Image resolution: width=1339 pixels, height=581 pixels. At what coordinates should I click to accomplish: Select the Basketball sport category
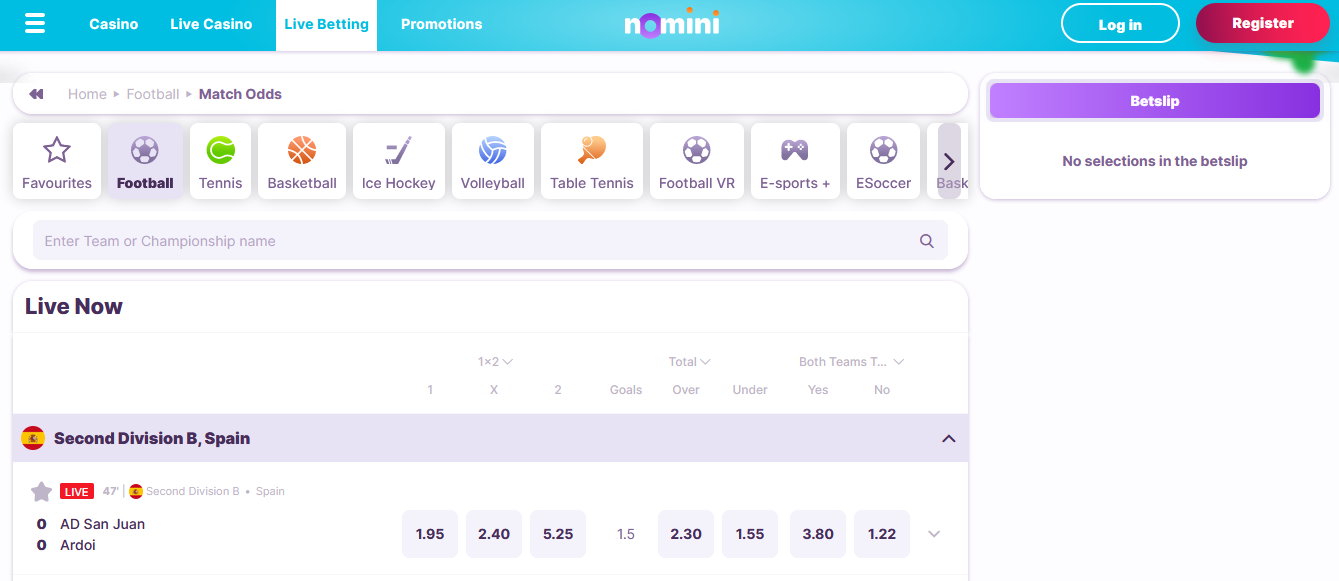(x=302, y=161)
